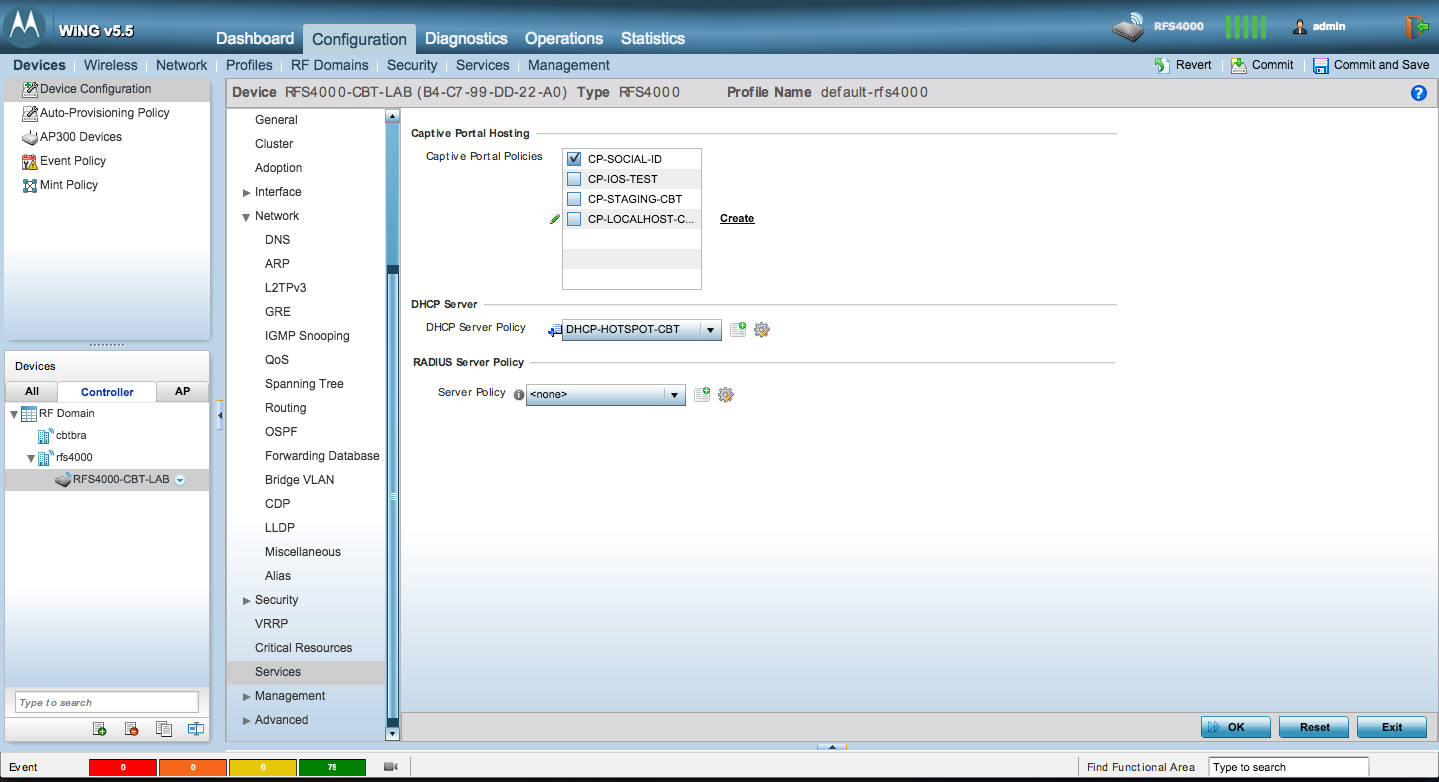The width and height of the screenshot is (1439, 782).
Task: Click the Auto-Provisioning Policy icon
Action: [x=30, y=113]
